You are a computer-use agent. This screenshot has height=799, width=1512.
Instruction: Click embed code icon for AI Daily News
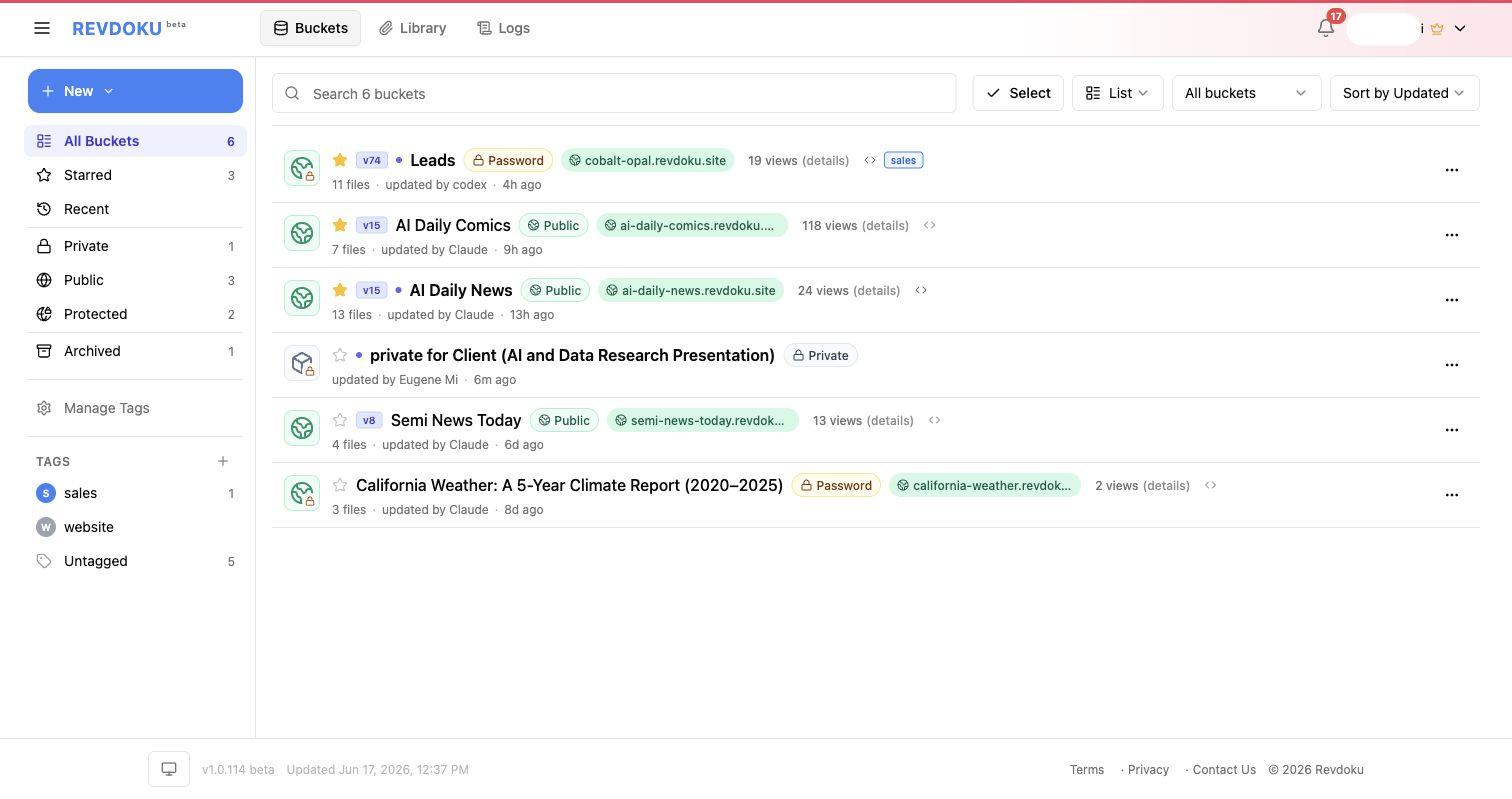[921, 290]
